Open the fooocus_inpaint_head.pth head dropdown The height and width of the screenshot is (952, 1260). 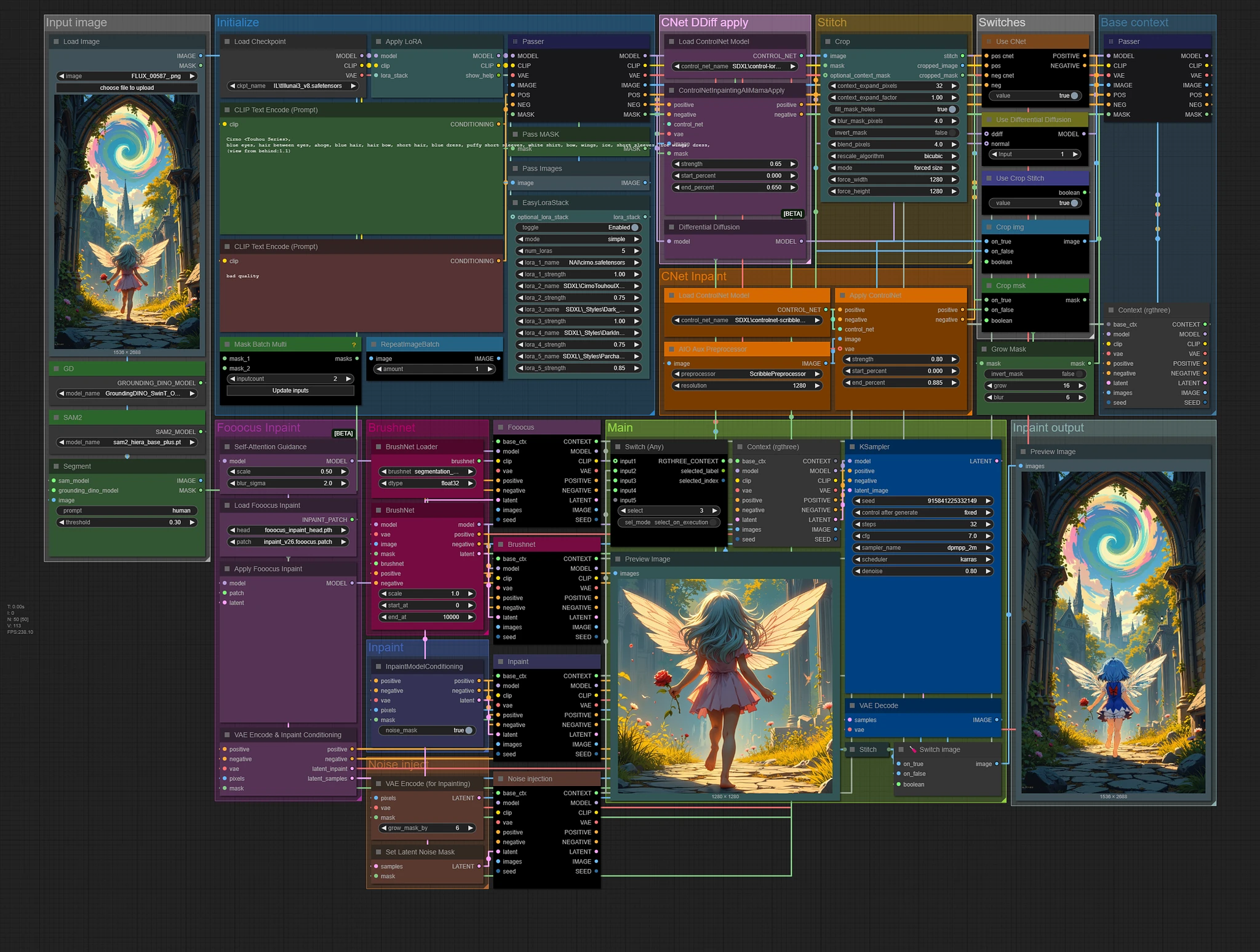point(288,530)
